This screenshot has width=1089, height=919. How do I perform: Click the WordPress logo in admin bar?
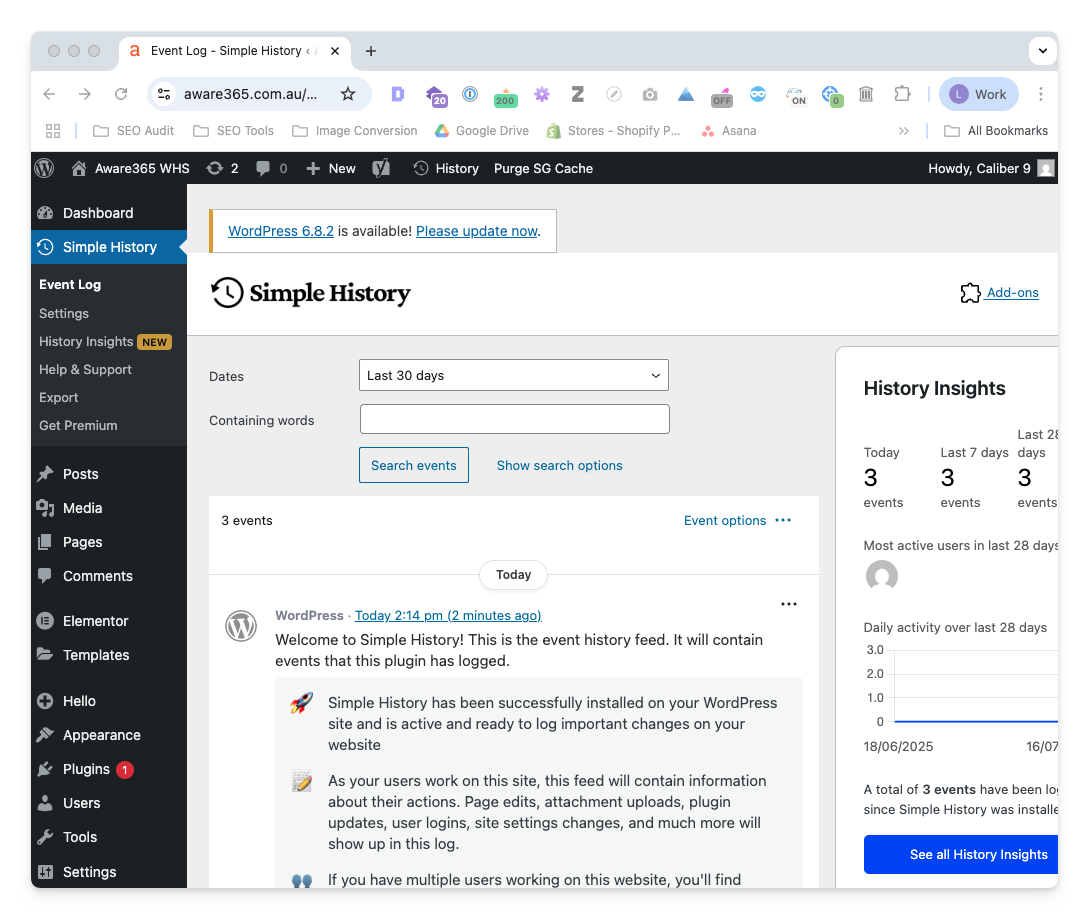click(x=44, y=168)
